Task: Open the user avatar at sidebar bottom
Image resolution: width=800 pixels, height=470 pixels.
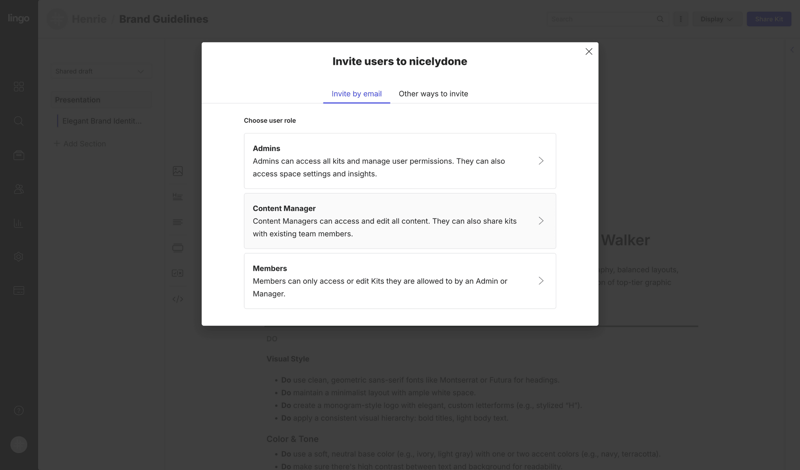Action: tap(19, 444)
